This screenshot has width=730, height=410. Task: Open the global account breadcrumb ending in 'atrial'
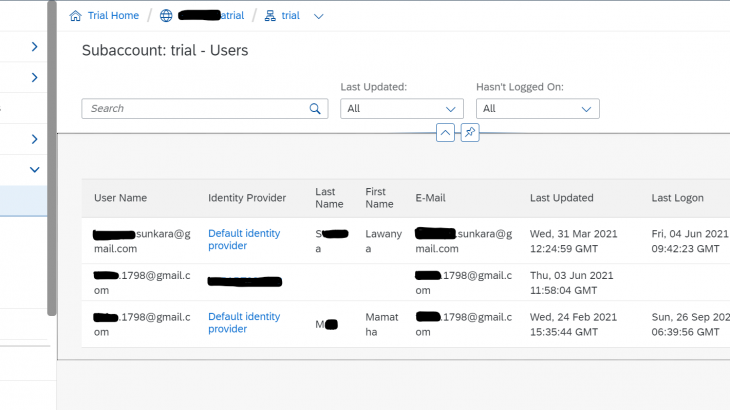(x=211, y=16)
